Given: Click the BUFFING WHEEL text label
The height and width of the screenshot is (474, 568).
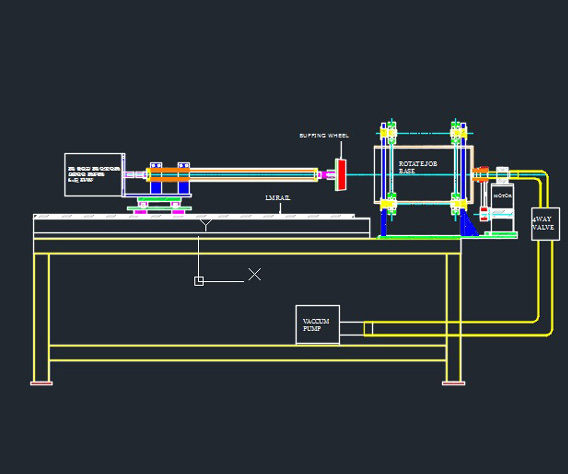Looking at the screenshot, I should pos(324,135).
